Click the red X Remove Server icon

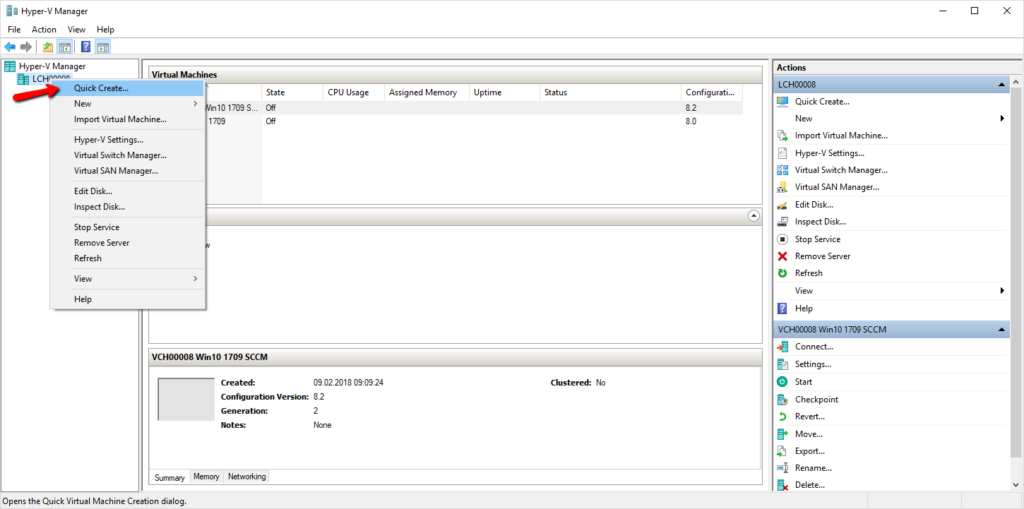782,256
